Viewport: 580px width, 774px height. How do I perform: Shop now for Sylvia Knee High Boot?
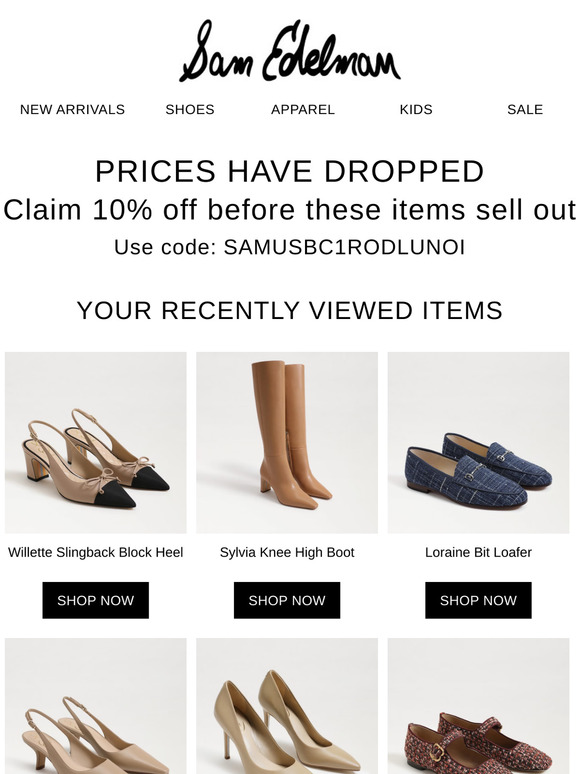287,600
